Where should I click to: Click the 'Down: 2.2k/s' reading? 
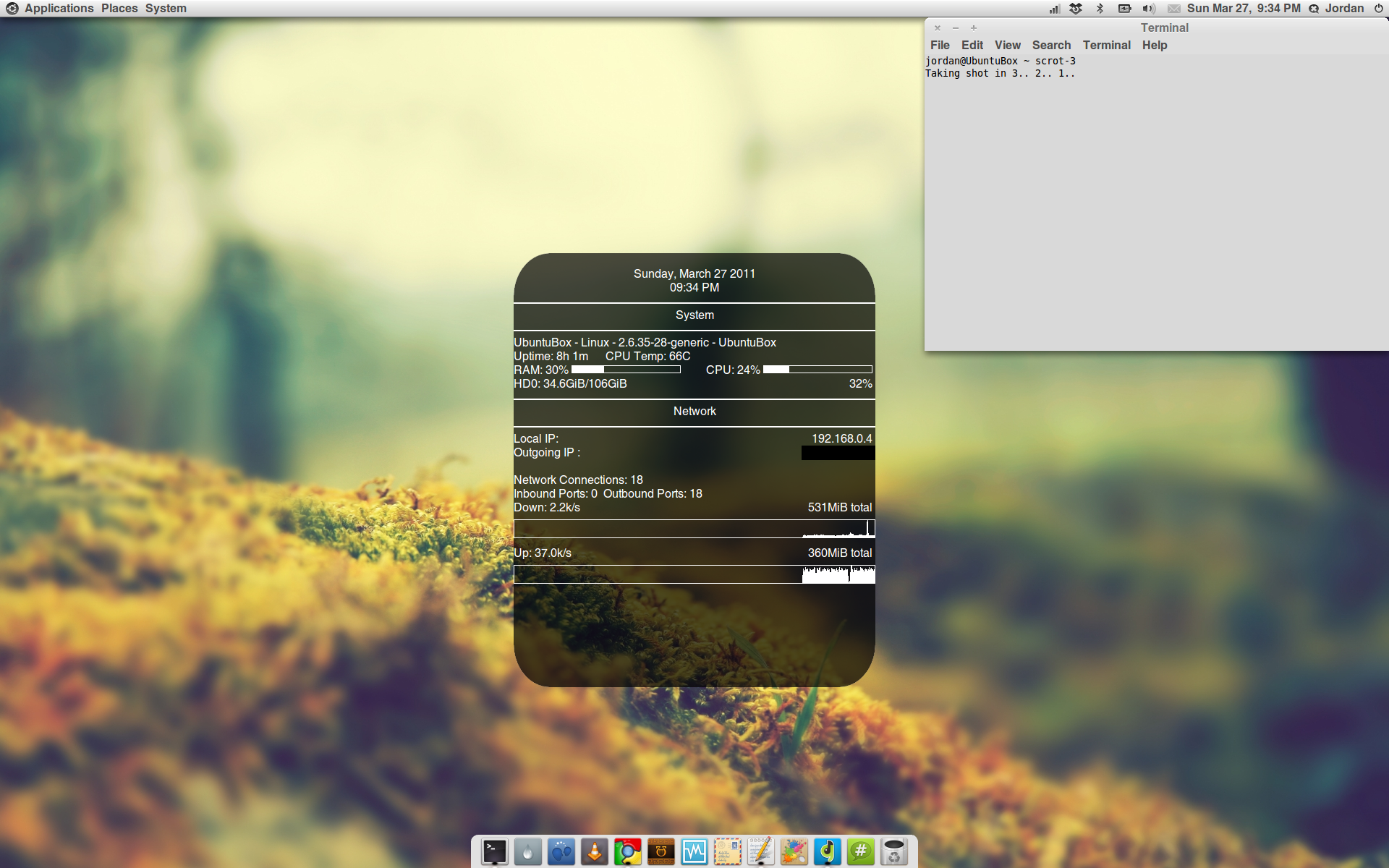pos(547,507)
